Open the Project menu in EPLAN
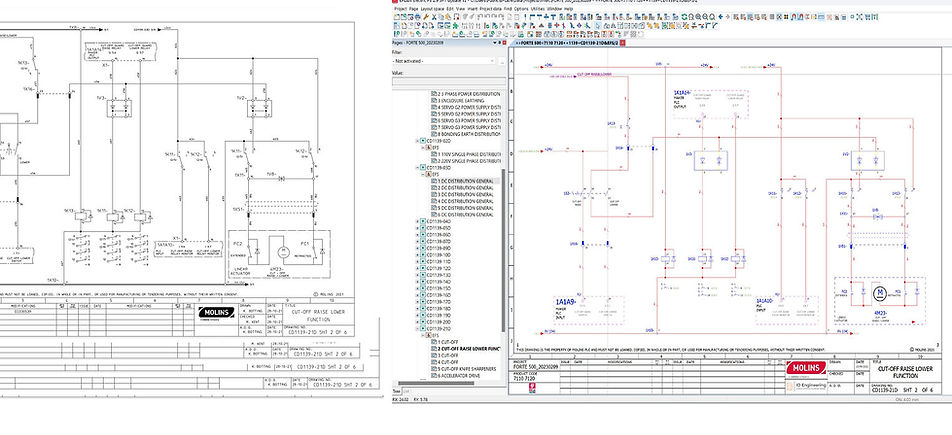 pos(401,9)
